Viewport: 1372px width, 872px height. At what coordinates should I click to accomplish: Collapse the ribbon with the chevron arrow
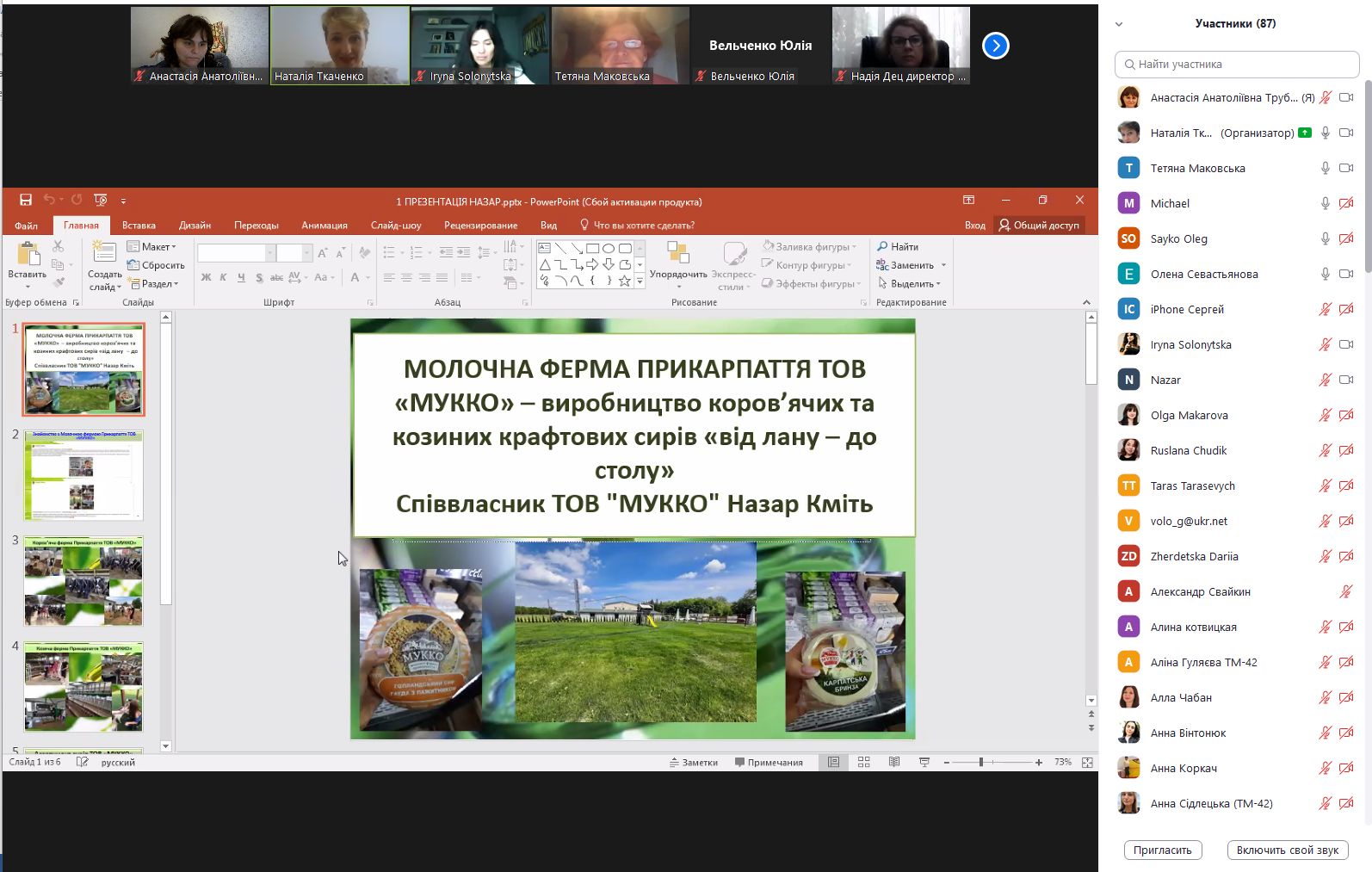[1086, 302]
